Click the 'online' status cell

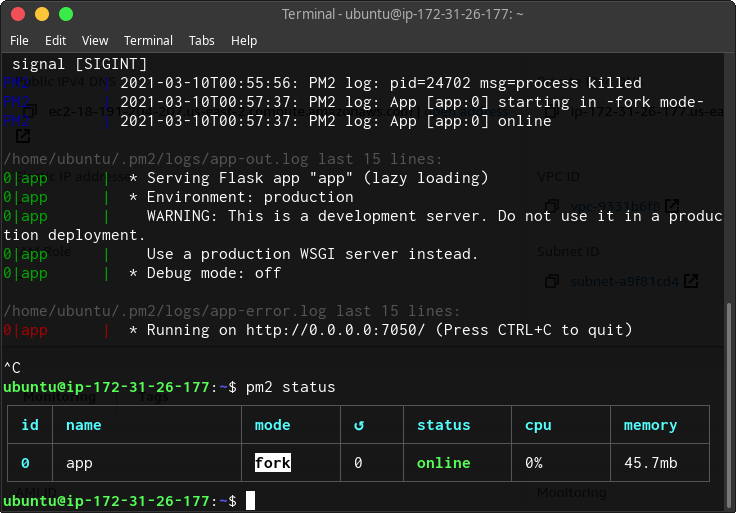444,463
